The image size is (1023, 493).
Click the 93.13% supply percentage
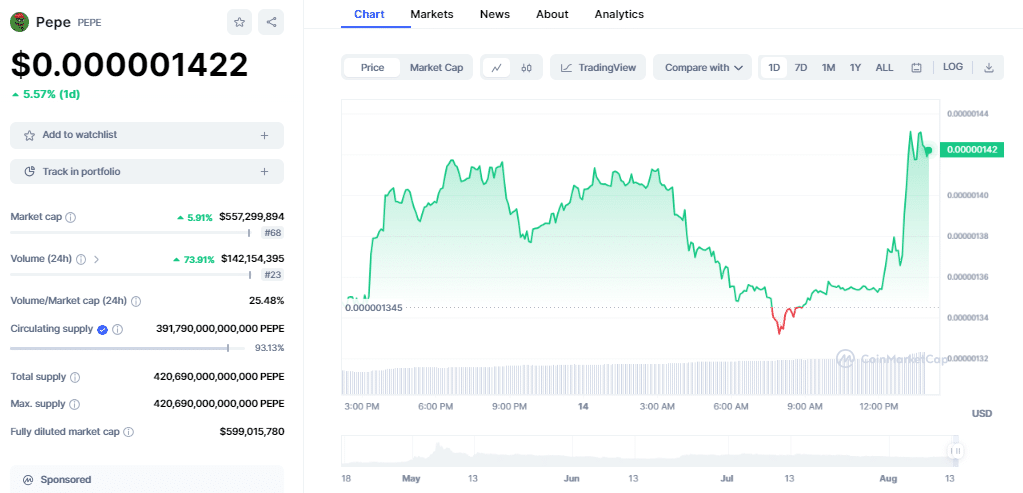tap(269, 348)
